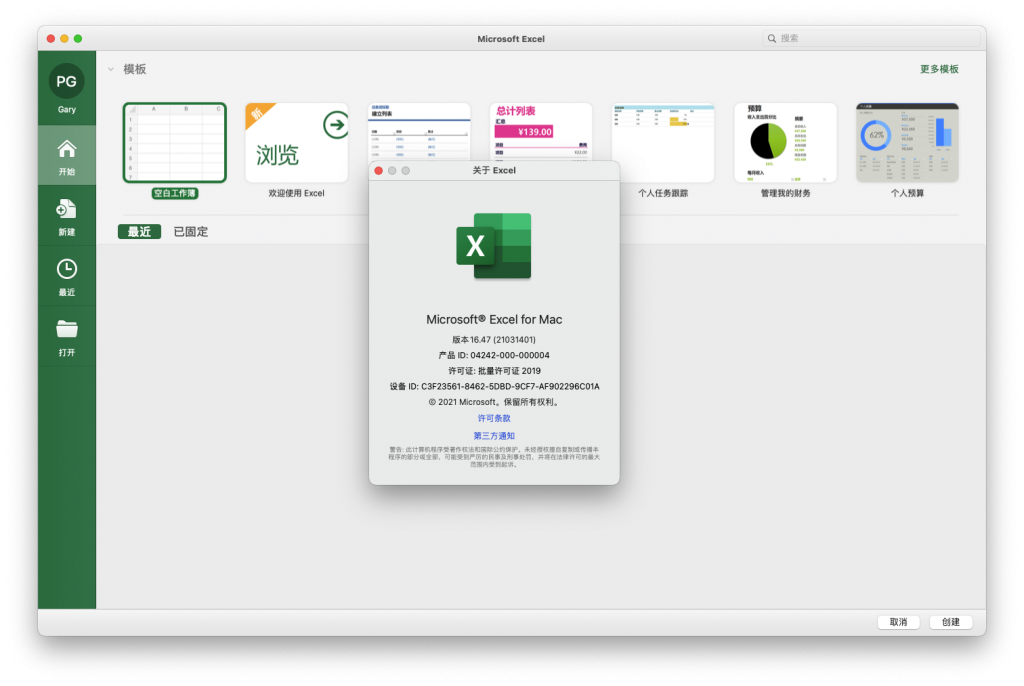Open the PG Gary account avatar
1024x686 pixels.
(x=67, y=82)
